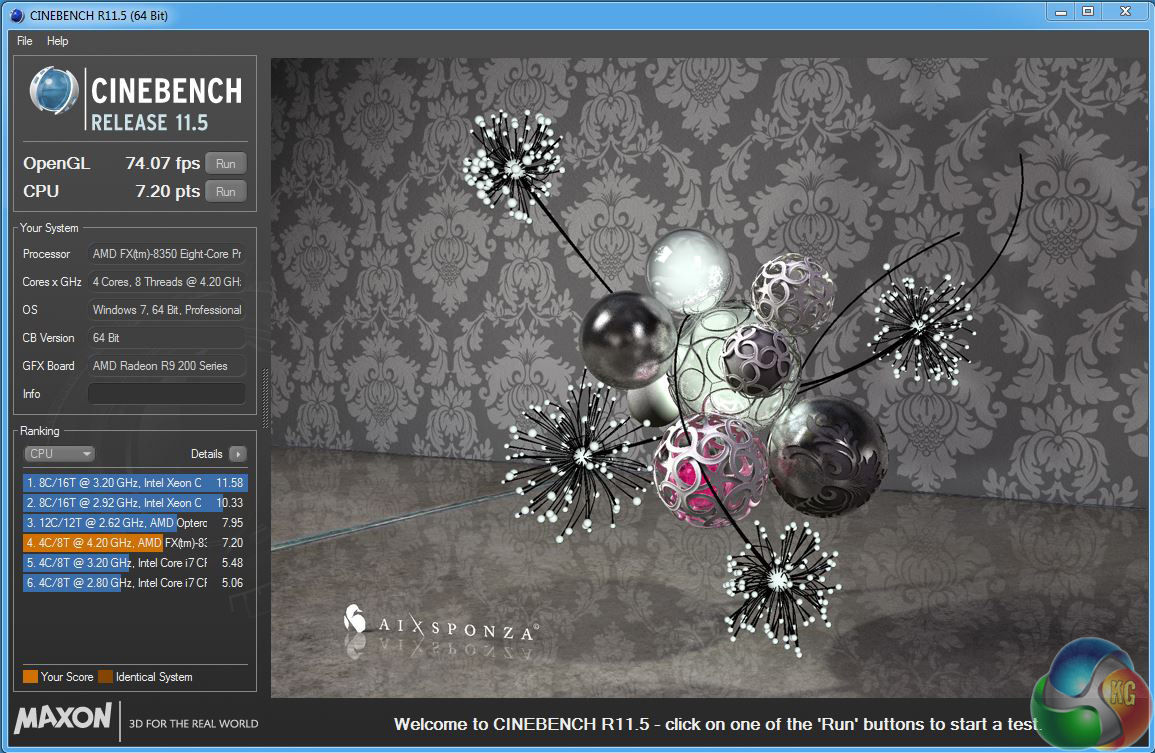Viewport: 1155px width, 753px height.
Task: Open the Help menu
Action: [58, 41]
